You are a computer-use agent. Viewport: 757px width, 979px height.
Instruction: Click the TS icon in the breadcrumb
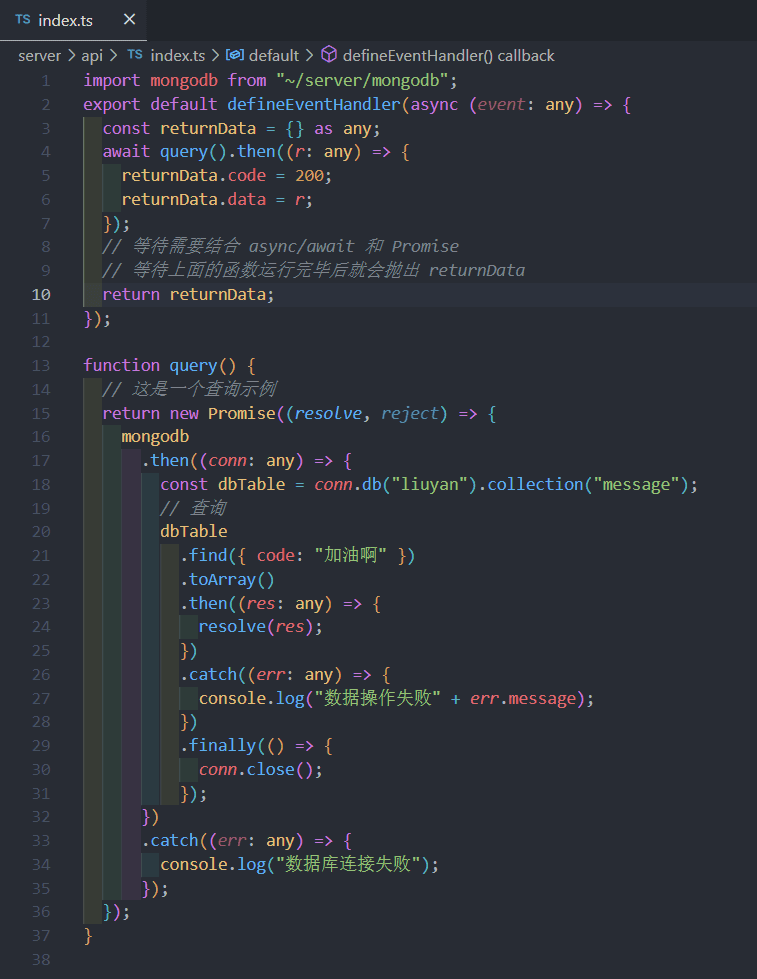coord(135,55)
